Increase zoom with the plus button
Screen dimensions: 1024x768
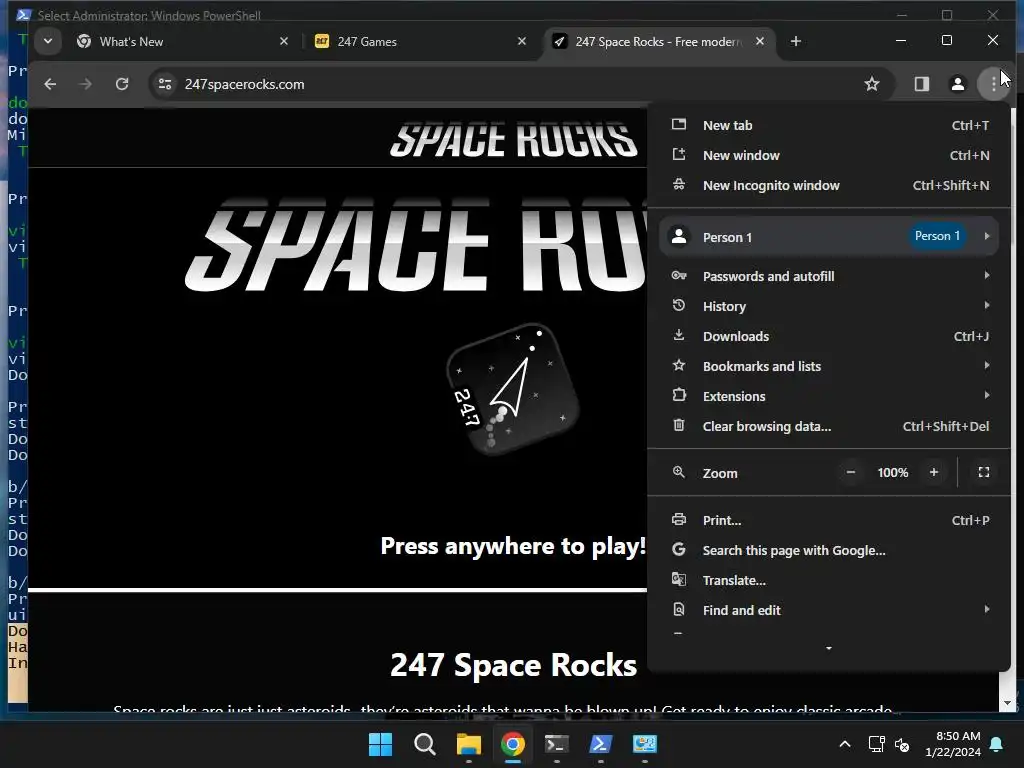(x=934, y=472)
